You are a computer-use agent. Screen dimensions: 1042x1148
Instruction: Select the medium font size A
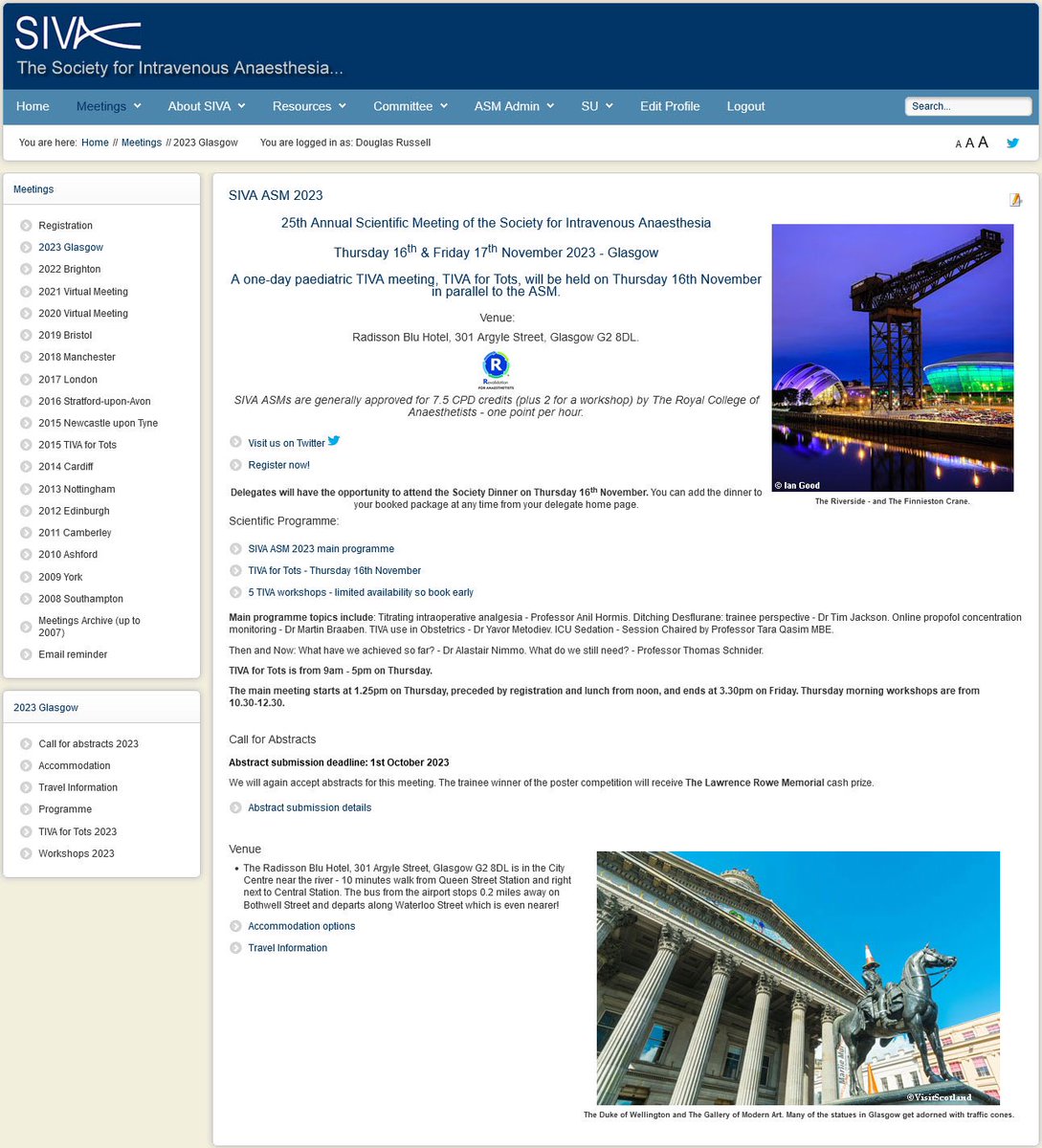coord(969,143)
